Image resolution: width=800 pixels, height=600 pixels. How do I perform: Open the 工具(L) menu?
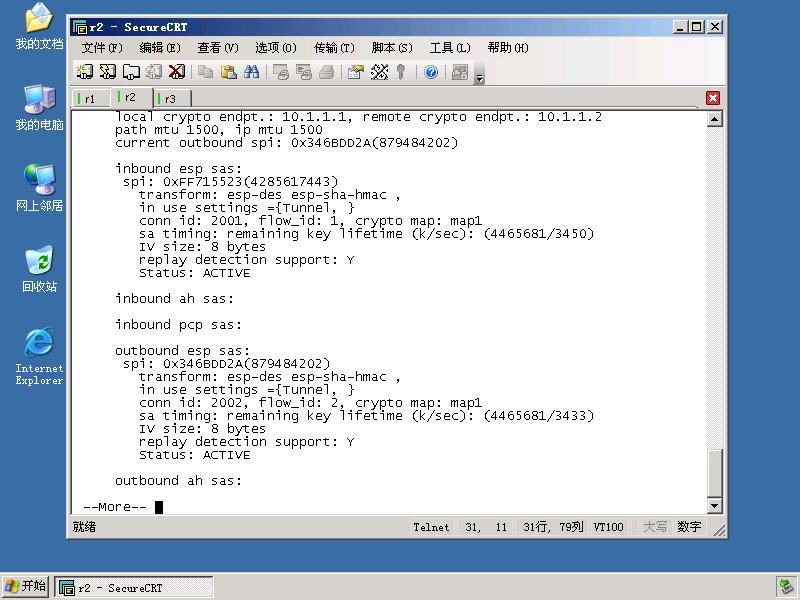point(450,48)
